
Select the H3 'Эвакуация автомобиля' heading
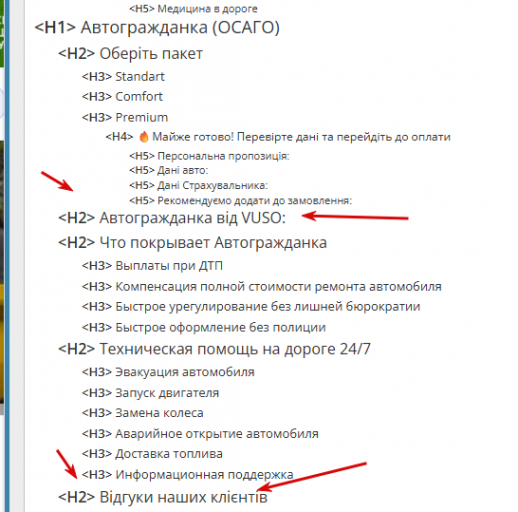click(168, 372)
